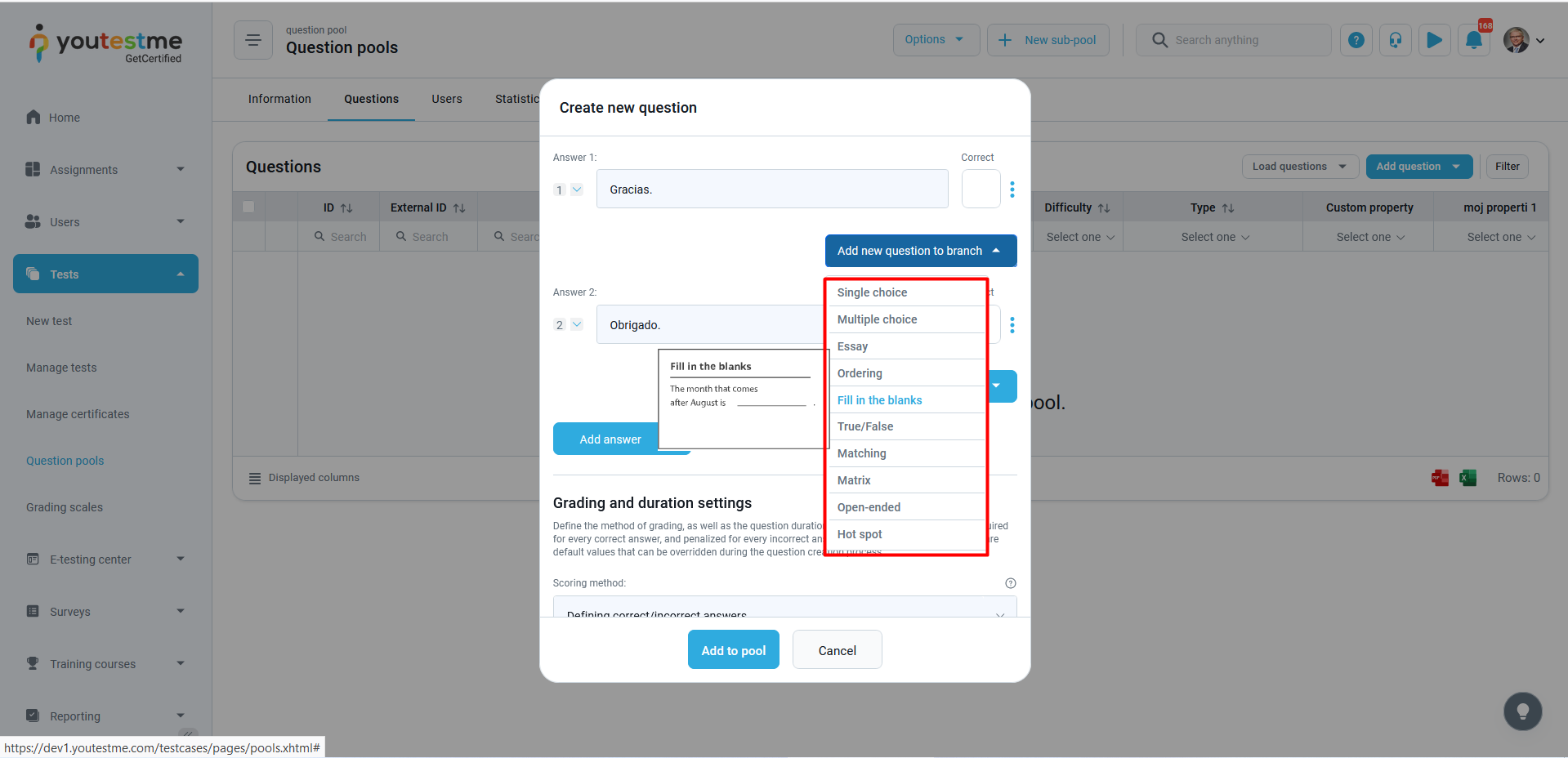Viewport: 1568px width, 758px height.
Task: Open three-dot menu for Answer 1
Action: [x=1012, y=189]
